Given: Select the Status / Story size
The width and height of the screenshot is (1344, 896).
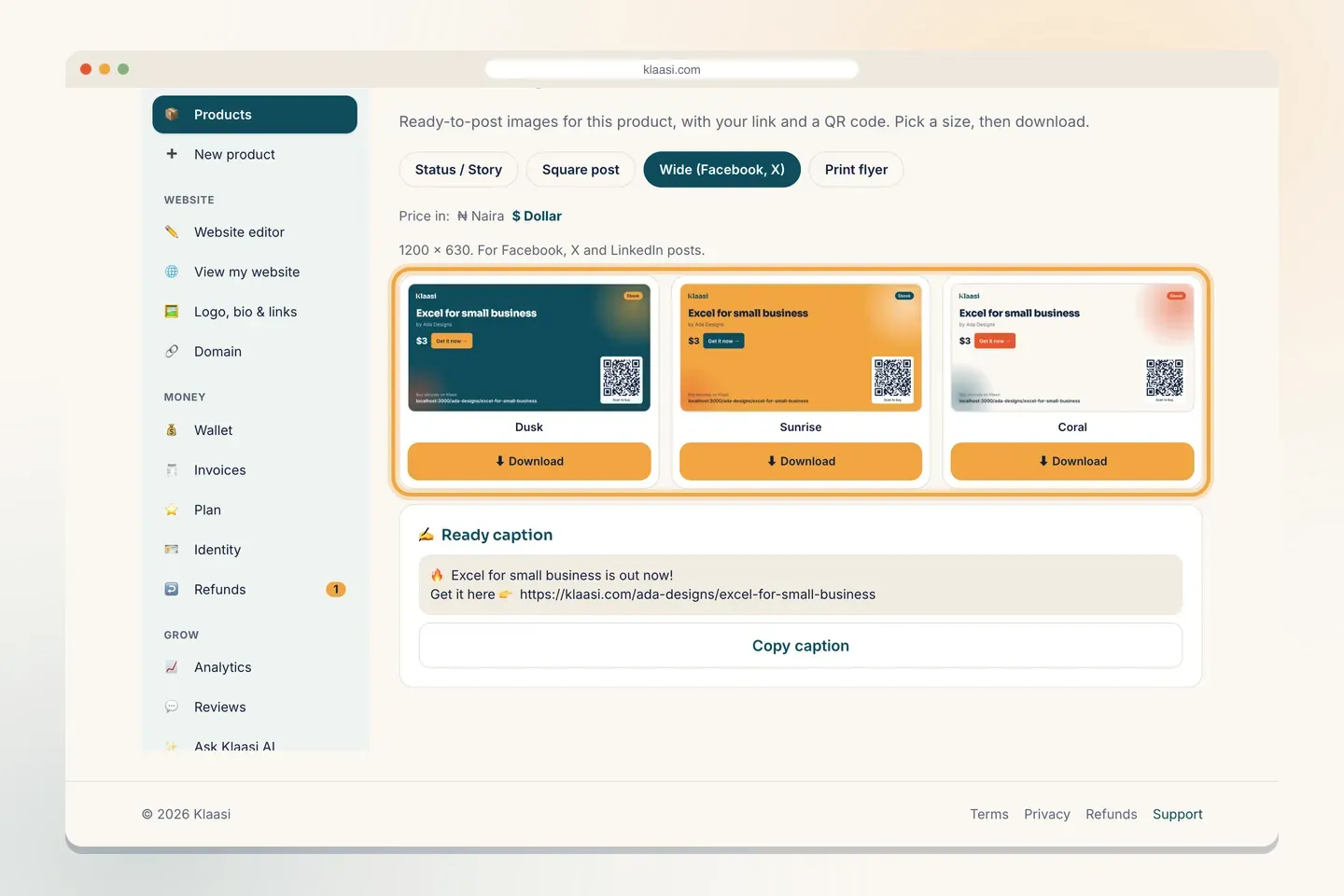Looking at the screenshot, I should 458,169.
